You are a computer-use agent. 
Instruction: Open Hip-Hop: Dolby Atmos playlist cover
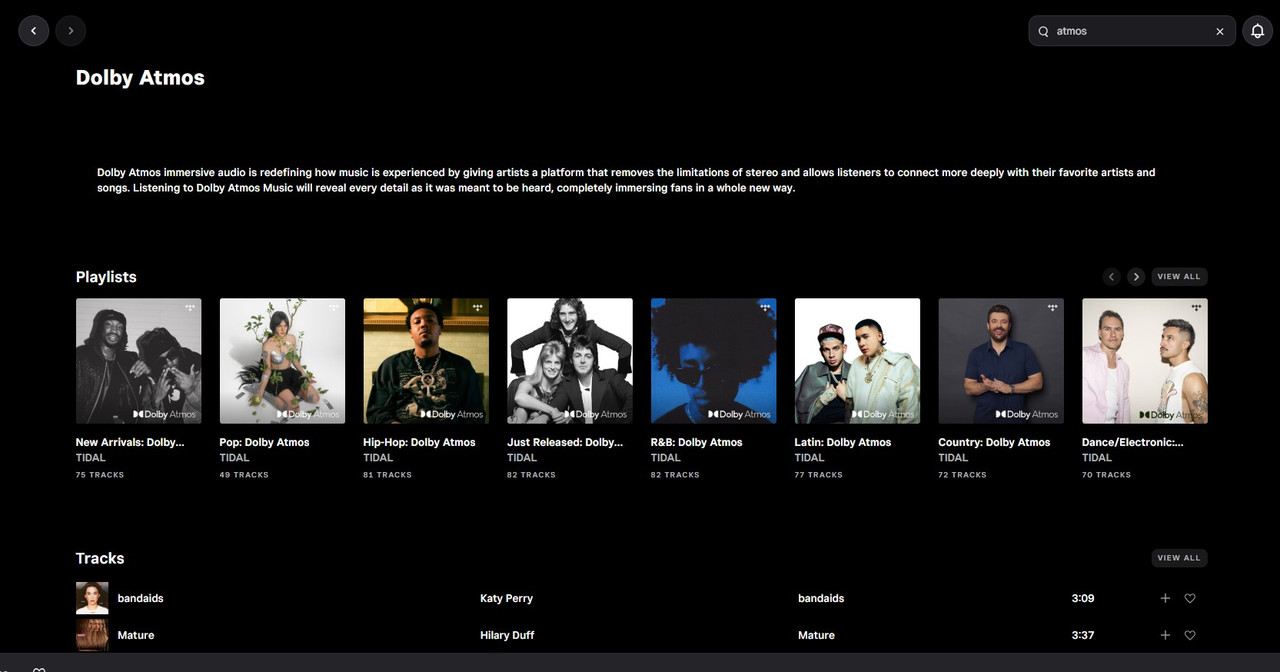(426, 361)
